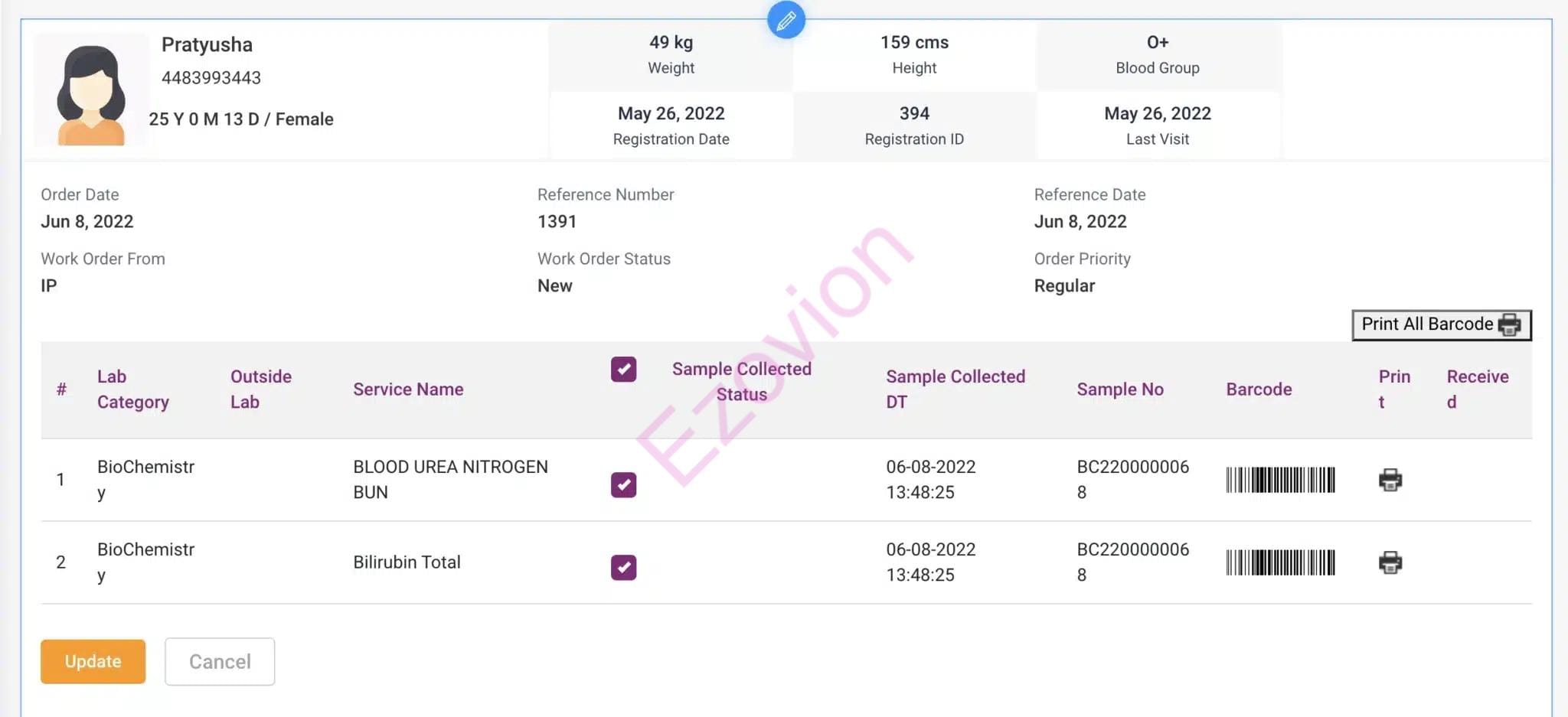Click the Barcode column header
Screen dimensions: 1568x717
point(1259,389)
